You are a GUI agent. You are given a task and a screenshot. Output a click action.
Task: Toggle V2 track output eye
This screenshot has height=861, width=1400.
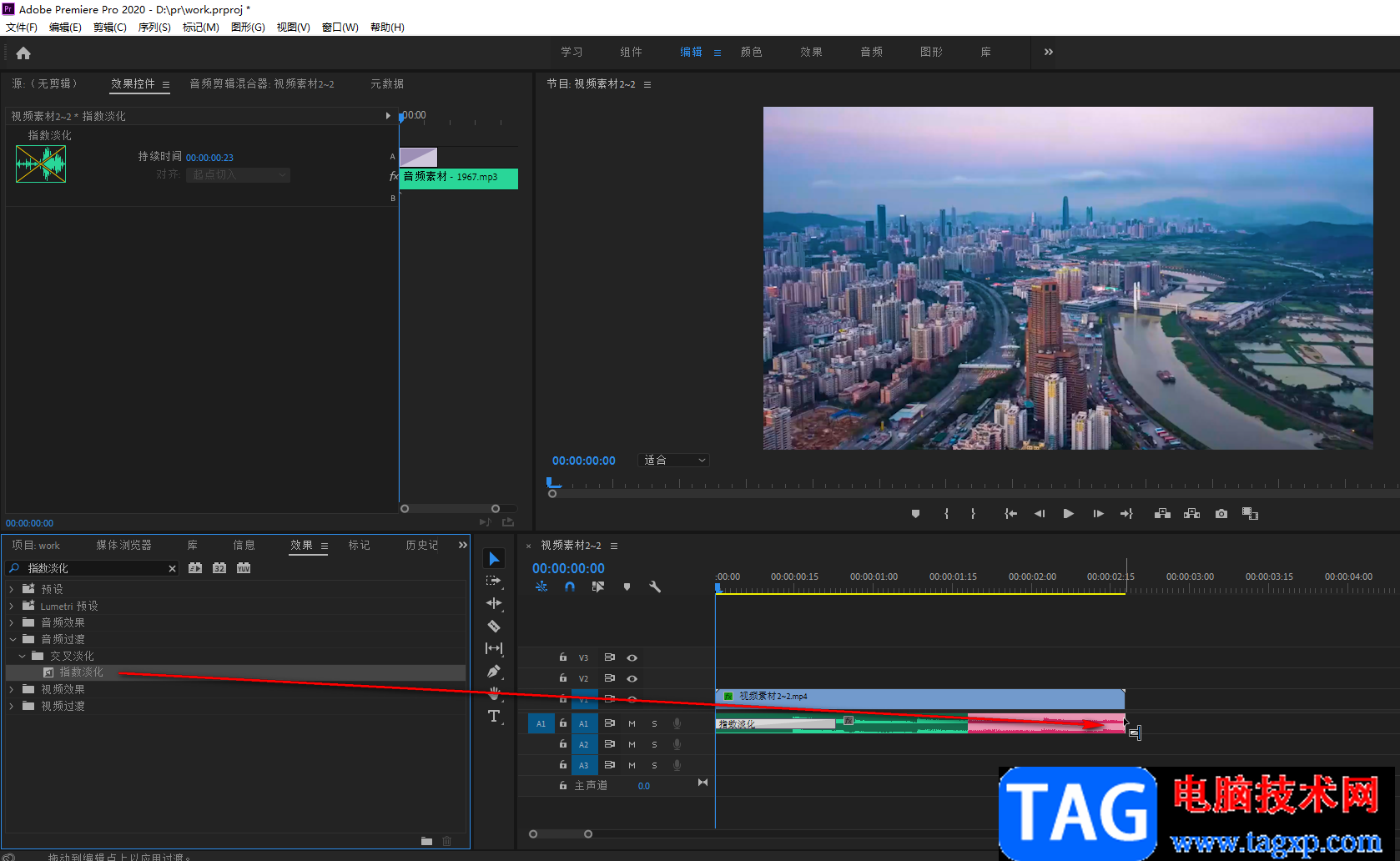[632, 678]
